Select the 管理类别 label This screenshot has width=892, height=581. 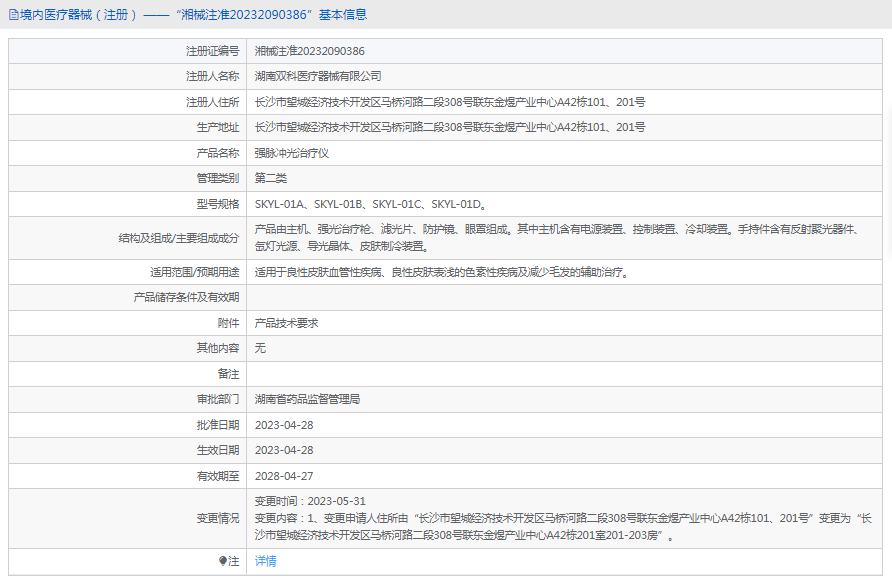tap(218, 178)
